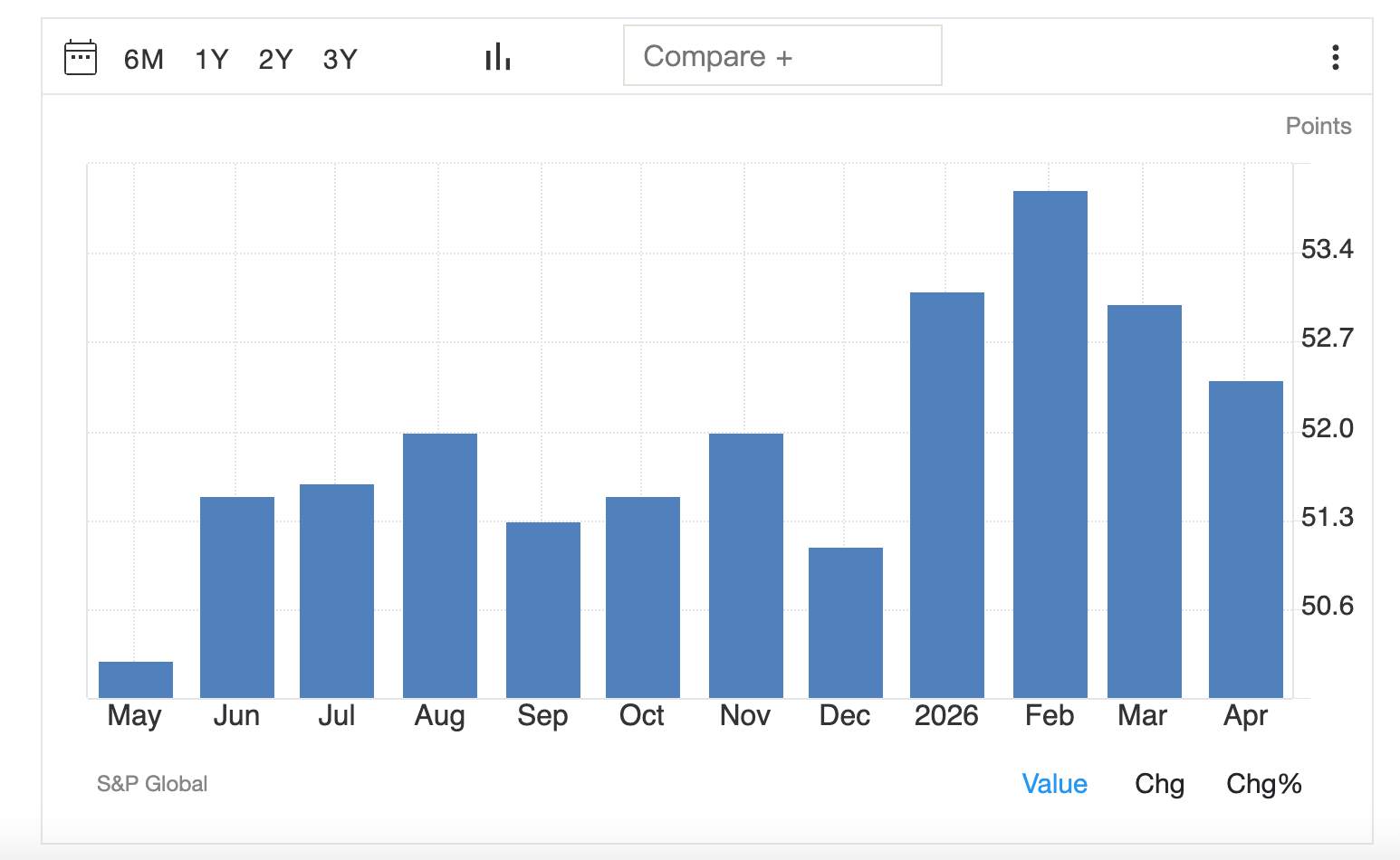The image size is (1400, 860).
Task: Select the 6M time range
Action: (144, 59)
